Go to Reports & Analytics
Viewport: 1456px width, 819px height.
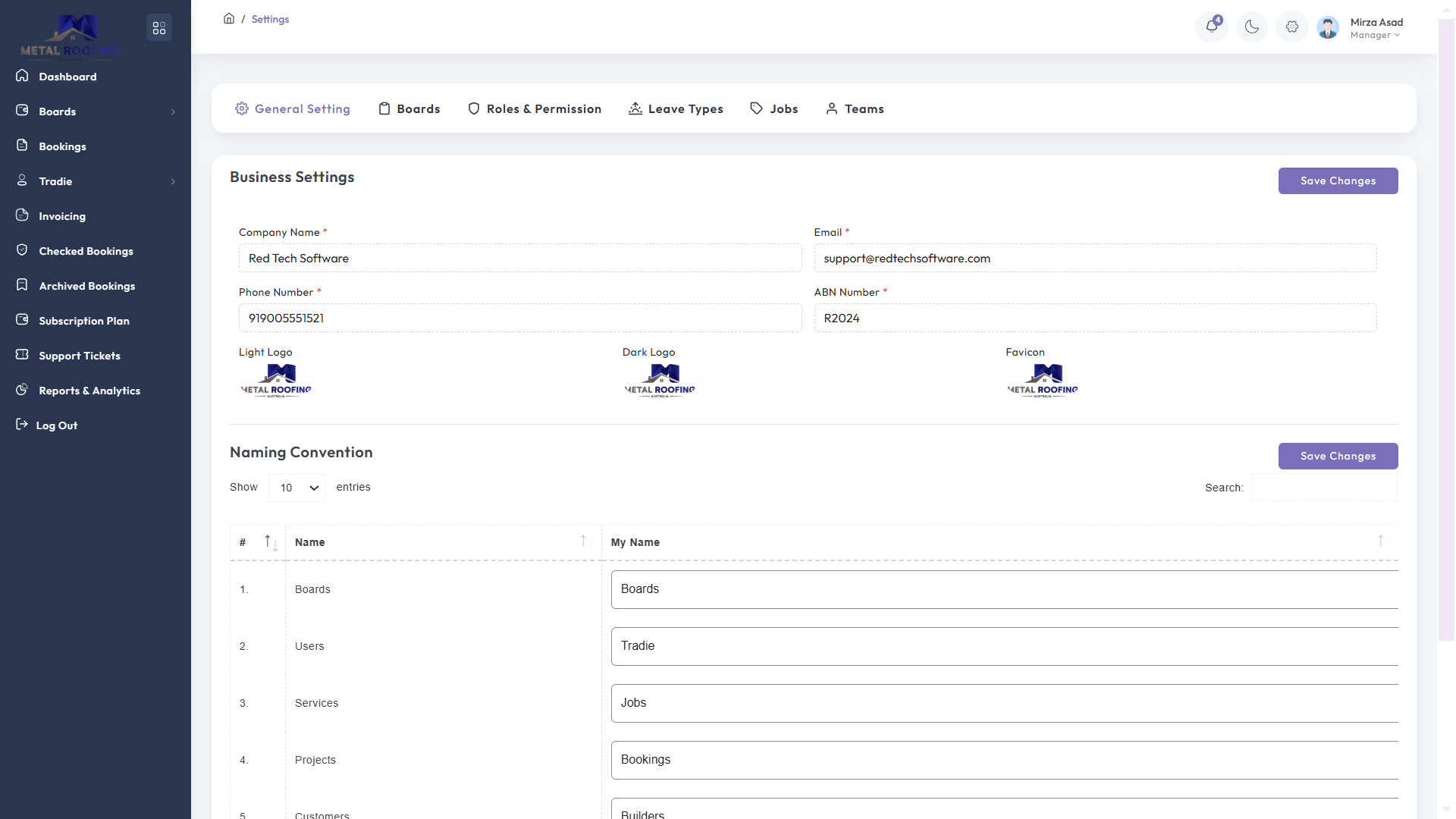(x=89, y=391)
